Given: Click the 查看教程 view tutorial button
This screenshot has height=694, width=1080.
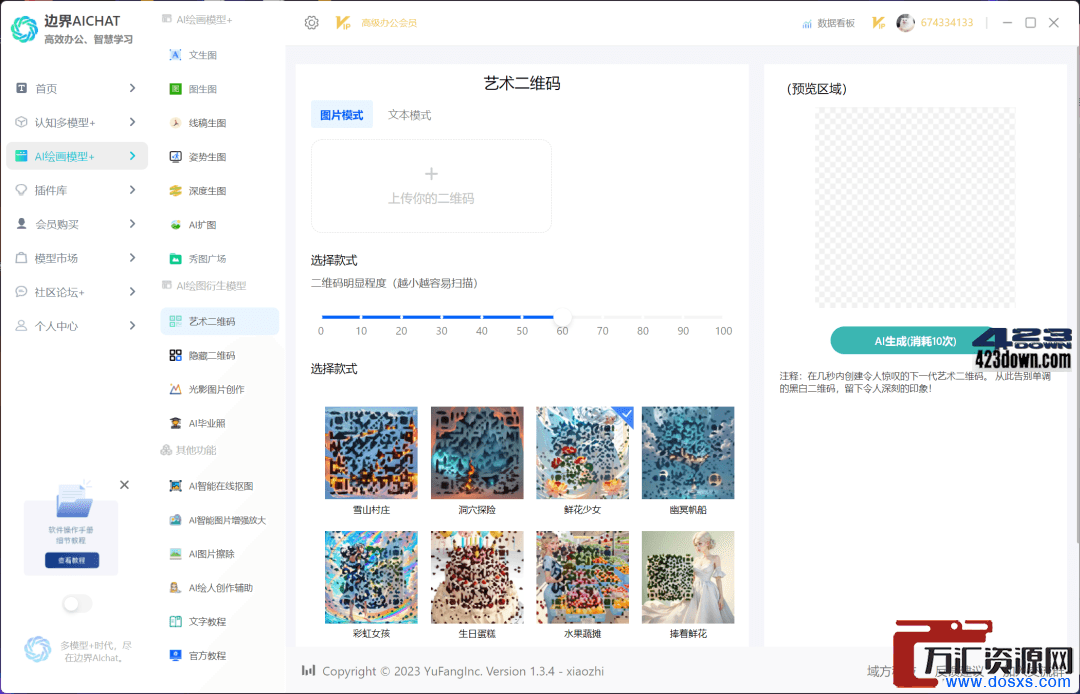Looking at the screenshot, I should (72, 560).
